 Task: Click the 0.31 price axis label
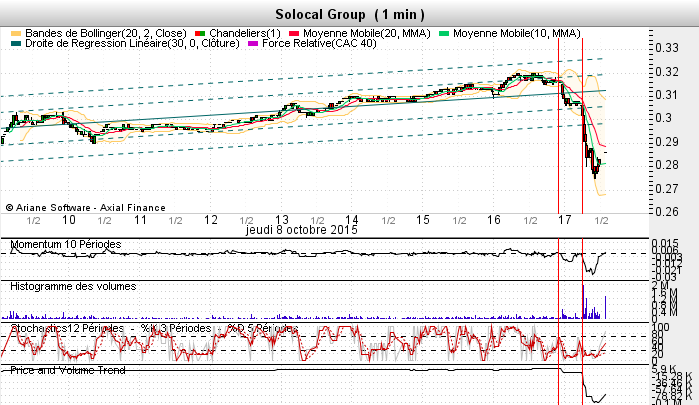tap(667, 95)
